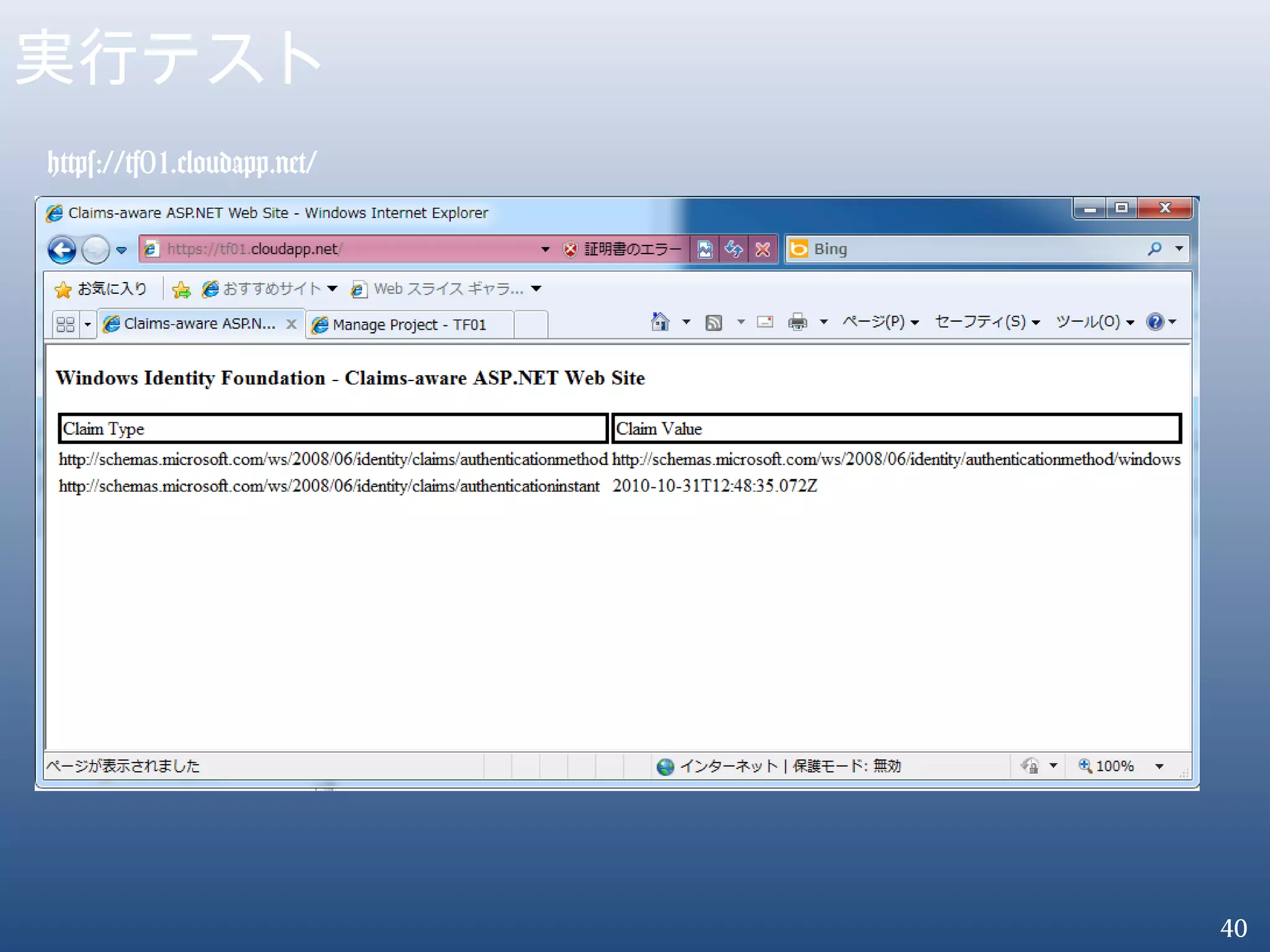Click the Internet Explorer icon in title bar
This screenshot has width=1270, height=952.
55,213
